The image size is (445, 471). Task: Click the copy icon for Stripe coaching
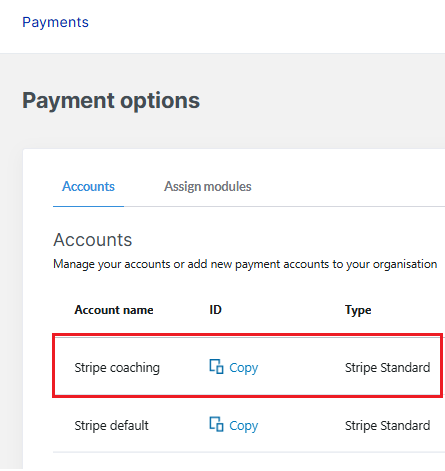pyautogui.click(x=216, y=366)
